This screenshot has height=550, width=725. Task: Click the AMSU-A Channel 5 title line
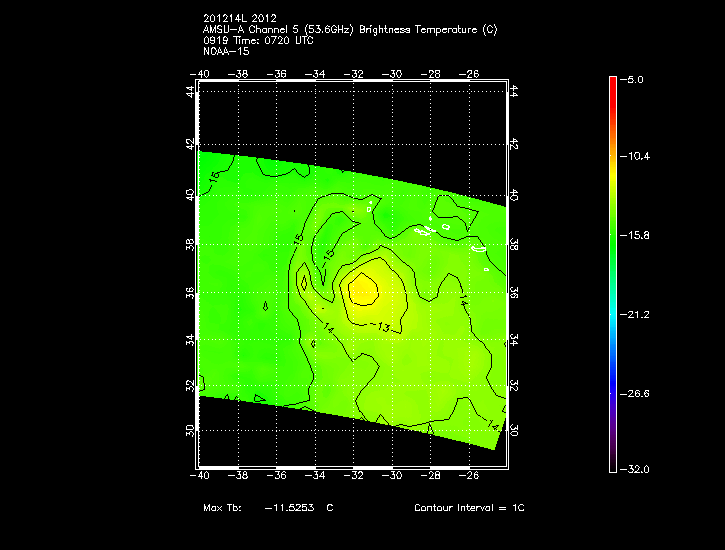[x=349, y=30]
